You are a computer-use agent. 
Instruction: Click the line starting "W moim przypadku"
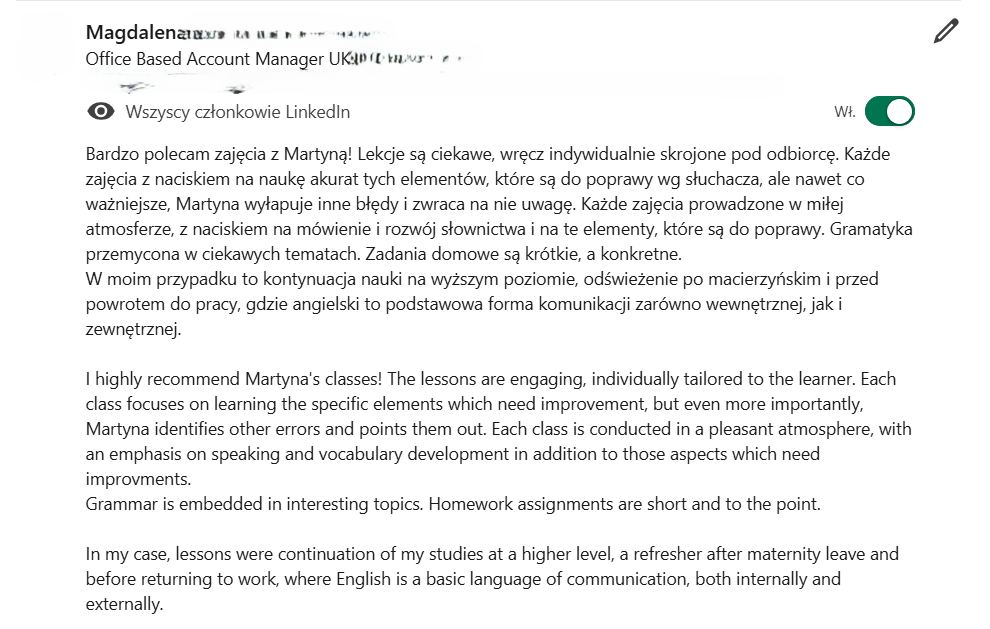point(482,279)
